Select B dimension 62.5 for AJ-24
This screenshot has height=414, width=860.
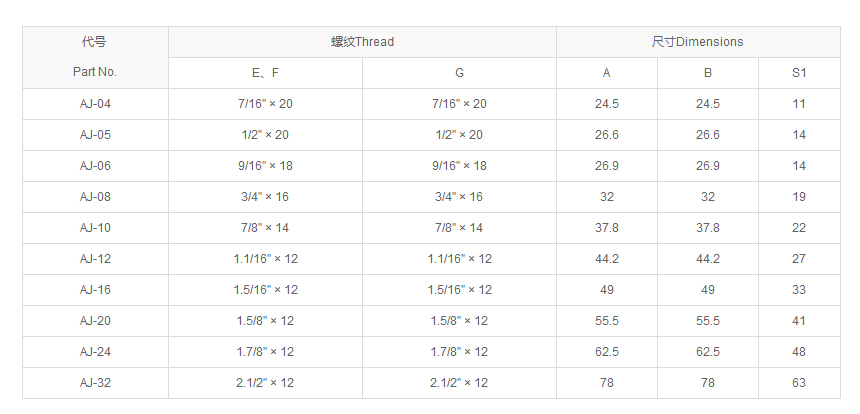[708, 352]
